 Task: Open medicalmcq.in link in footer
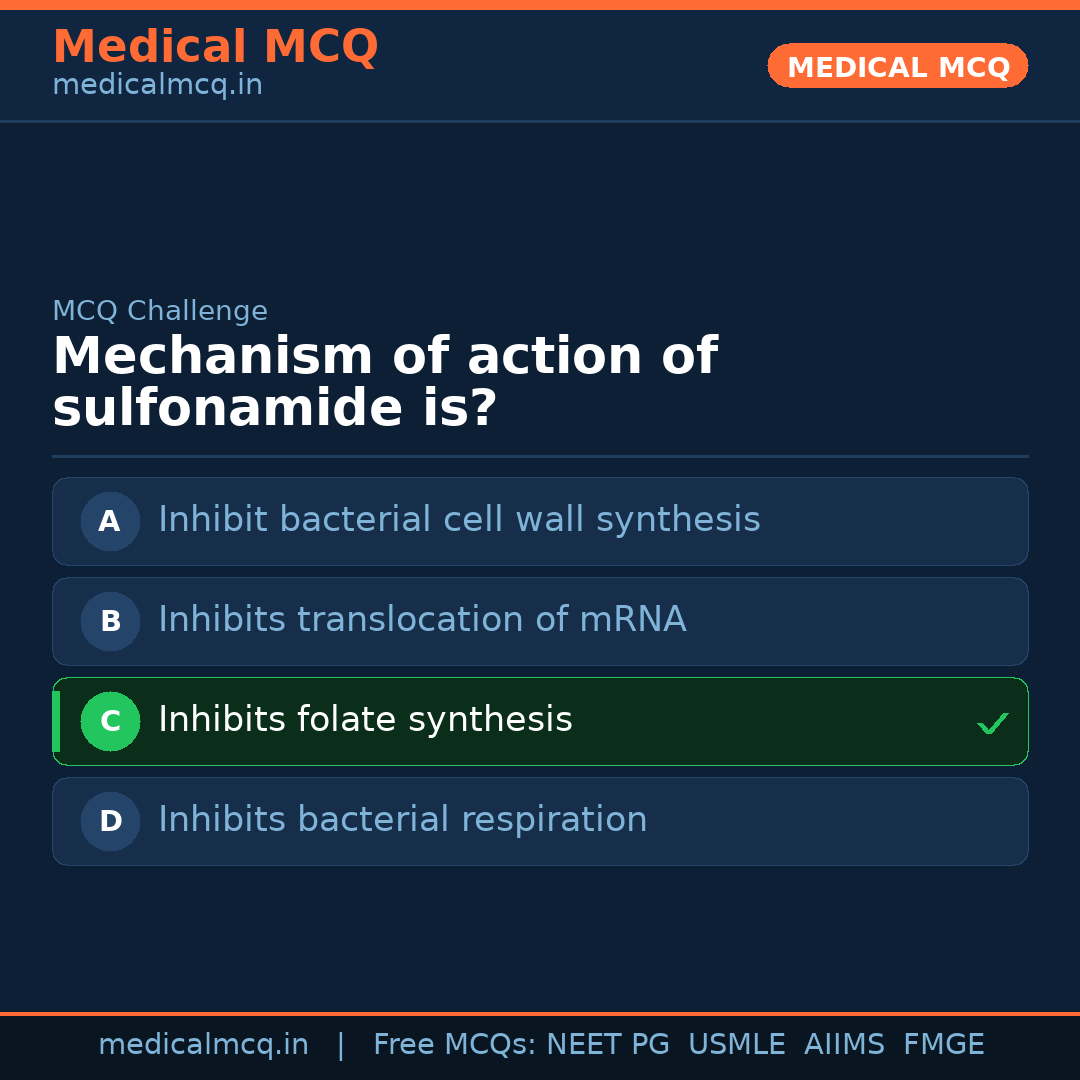[x=203, y=1045]
